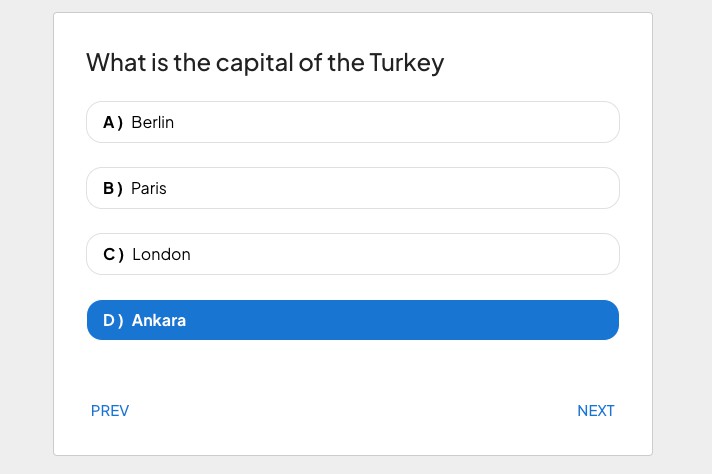Click the bold "C)" letter label

pyautogui.click(x=113, y=254)
